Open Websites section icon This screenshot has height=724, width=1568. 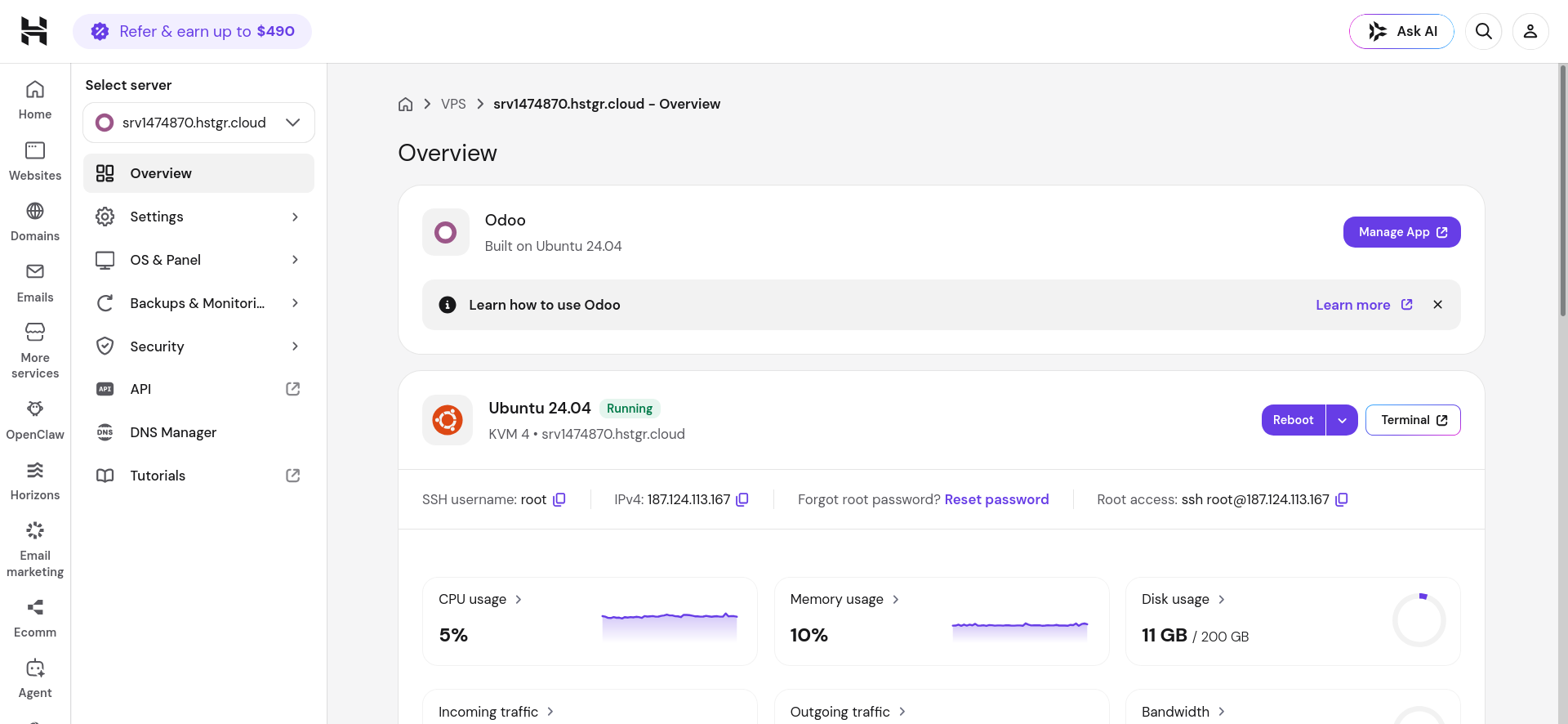click(35, 150)
